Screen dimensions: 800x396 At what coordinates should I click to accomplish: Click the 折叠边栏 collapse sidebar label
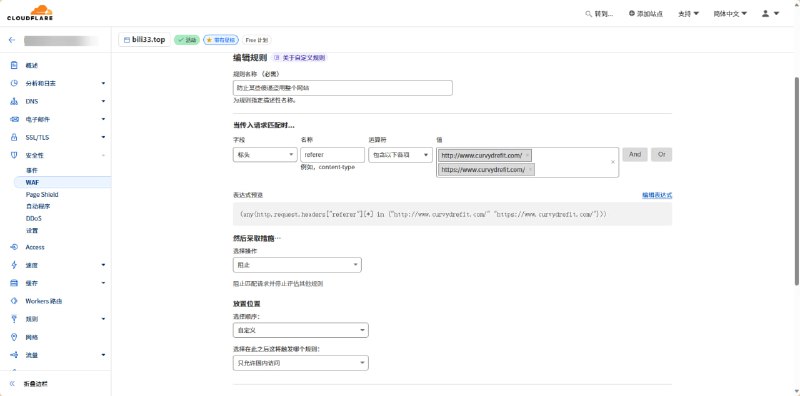point(36,384)
